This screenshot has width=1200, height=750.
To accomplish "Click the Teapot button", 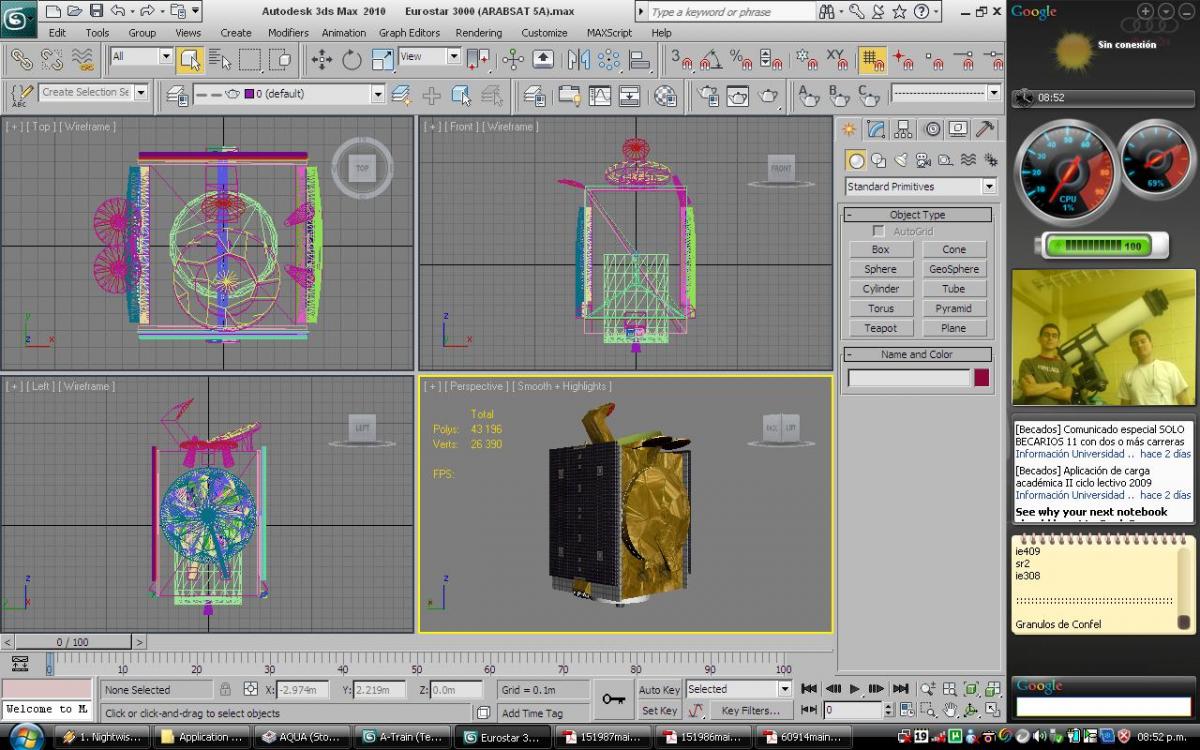I will coord(880,328).
